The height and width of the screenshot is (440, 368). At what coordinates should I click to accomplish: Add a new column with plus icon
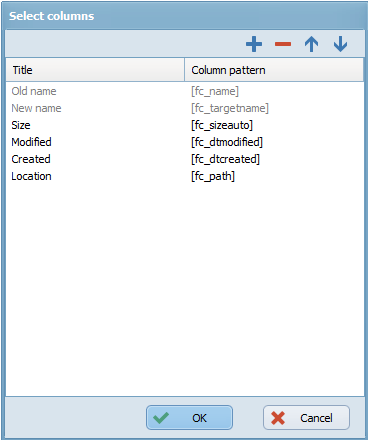click(254, 44)
